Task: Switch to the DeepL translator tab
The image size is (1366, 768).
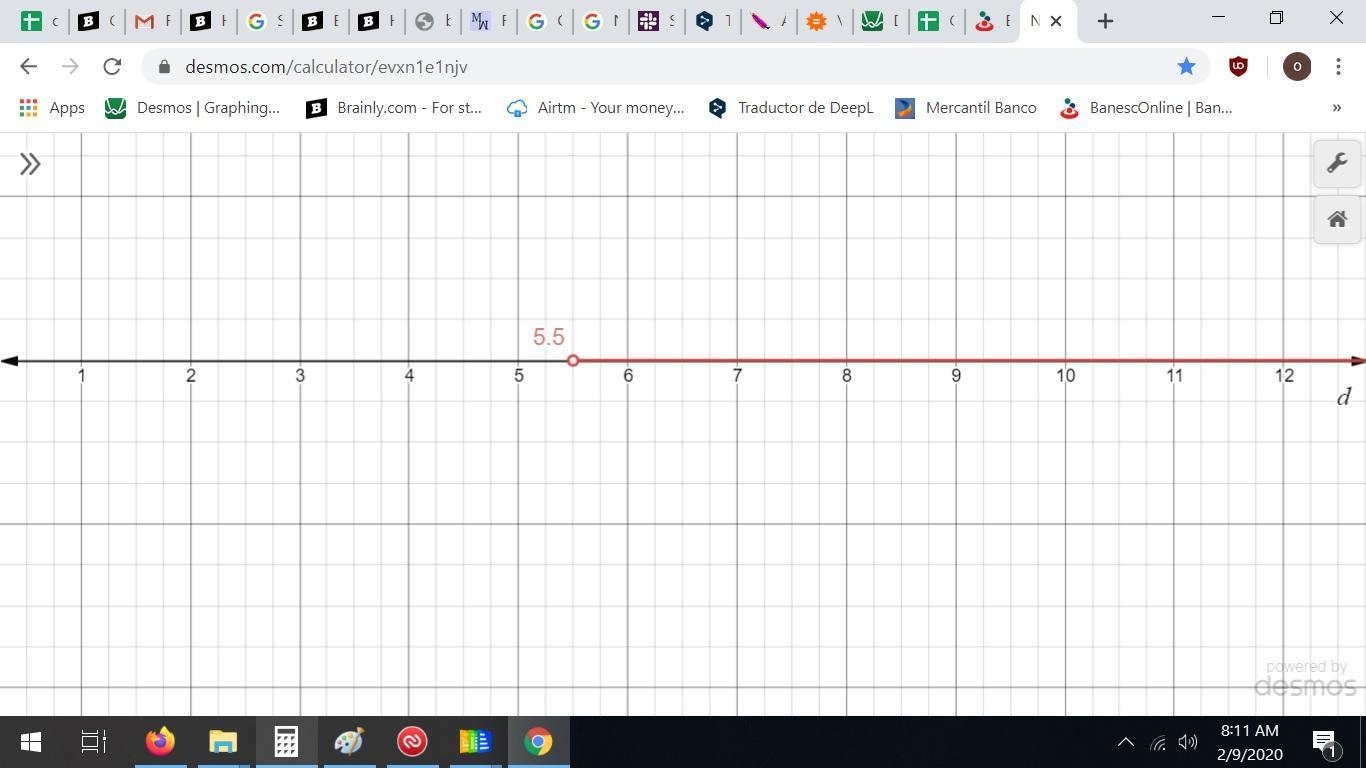Action: coord(713,20)
